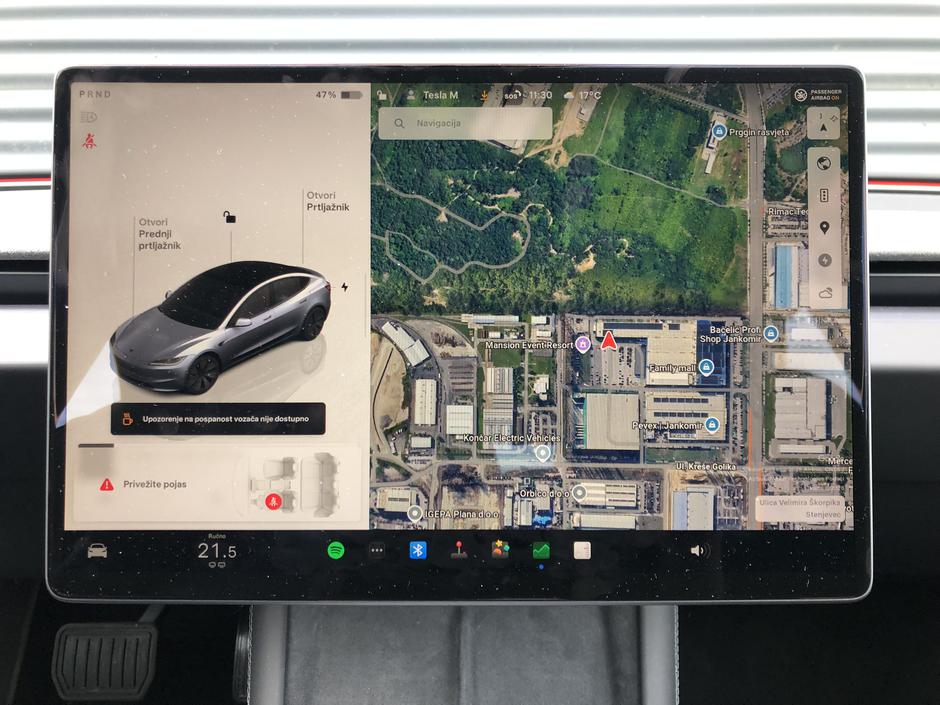Tap Otvori Prednji prtljažnik to open frunk
Image resolution: width=940 pixels, height=705 pixels.
pyautogui.click(x=159, y=234)
